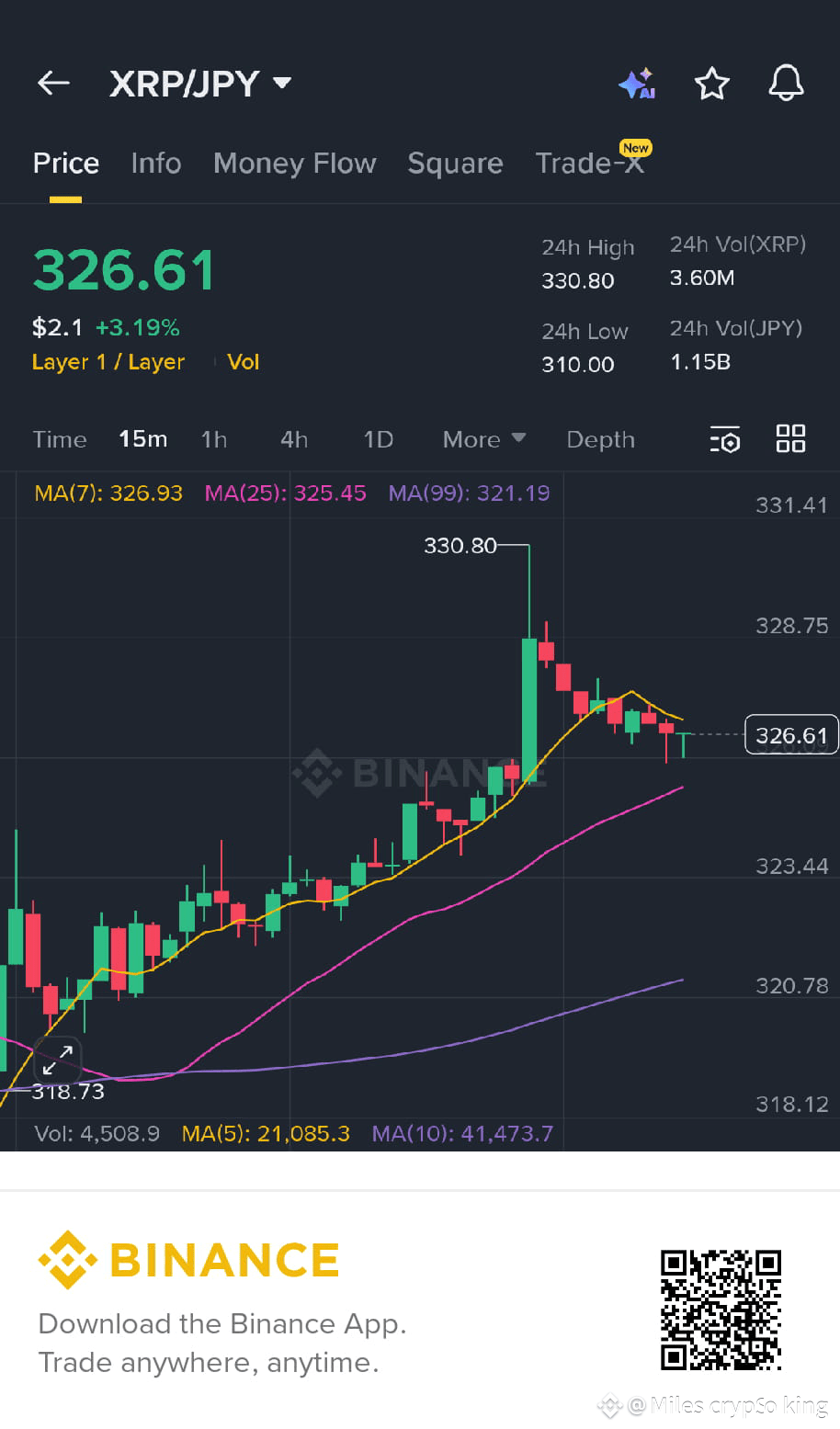Open the Trade-X tab
Screen dimensions: 840x1429
(x=589, y=164)
